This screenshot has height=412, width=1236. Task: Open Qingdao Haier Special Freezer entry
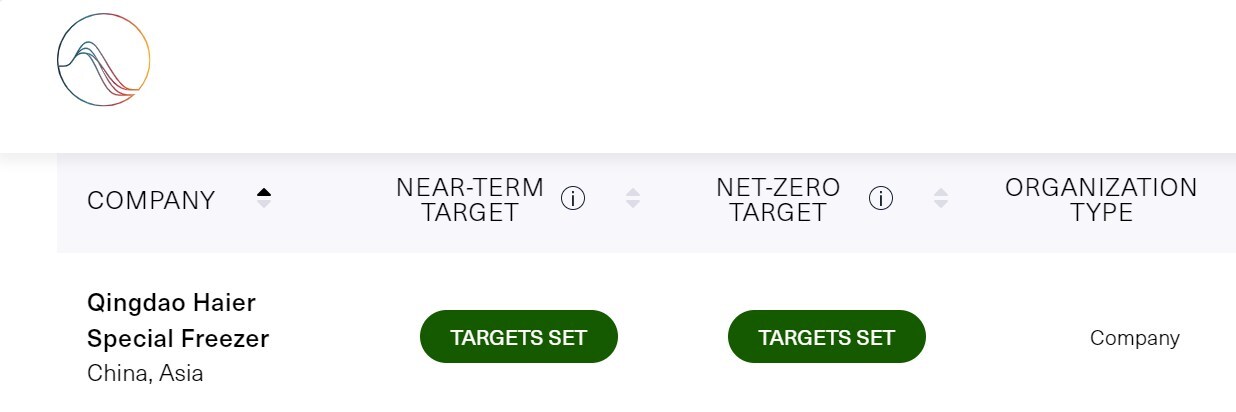pos(178,320)
